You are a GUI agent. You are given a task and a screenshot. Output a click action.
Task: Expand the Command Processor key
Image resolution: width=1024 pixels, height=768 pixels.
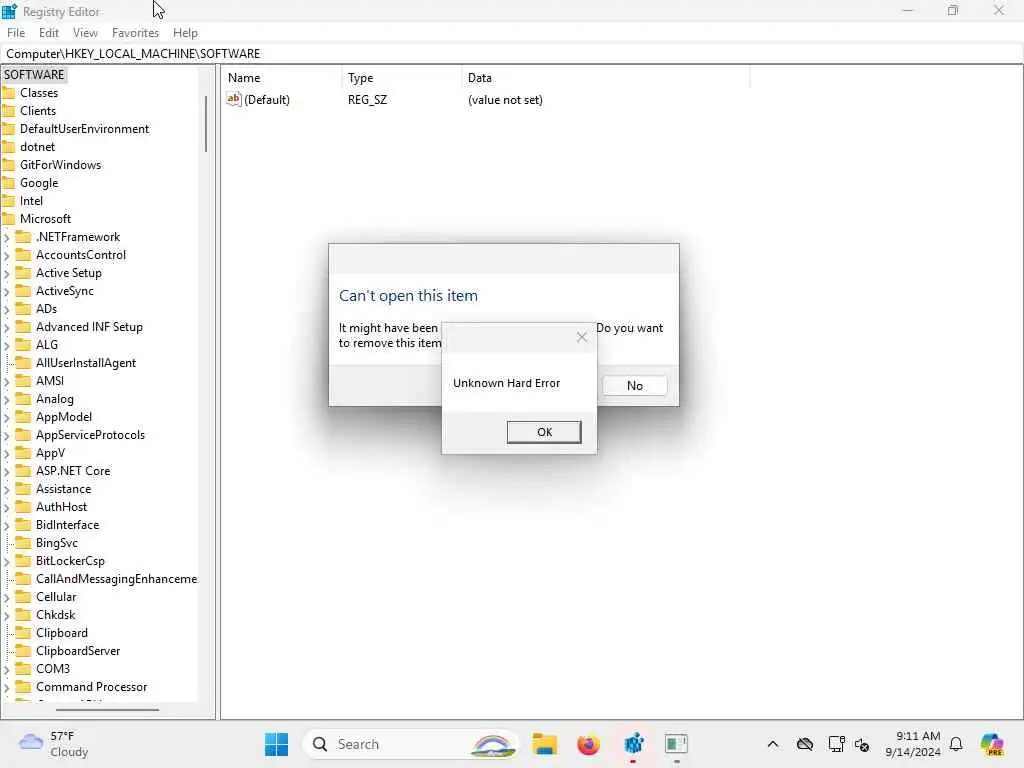pos(7,688)
